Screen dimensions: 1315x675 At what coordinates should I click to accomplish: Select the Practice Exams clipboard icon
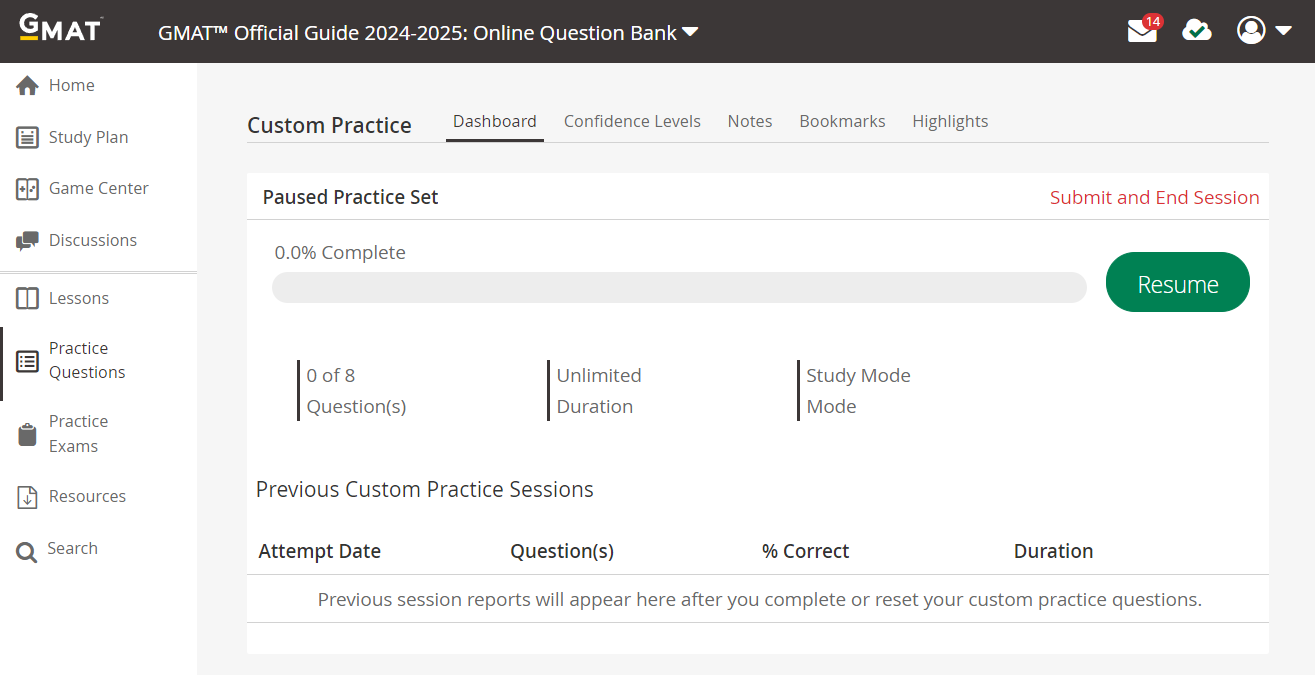pyautogui.click(x=28, y=435)
